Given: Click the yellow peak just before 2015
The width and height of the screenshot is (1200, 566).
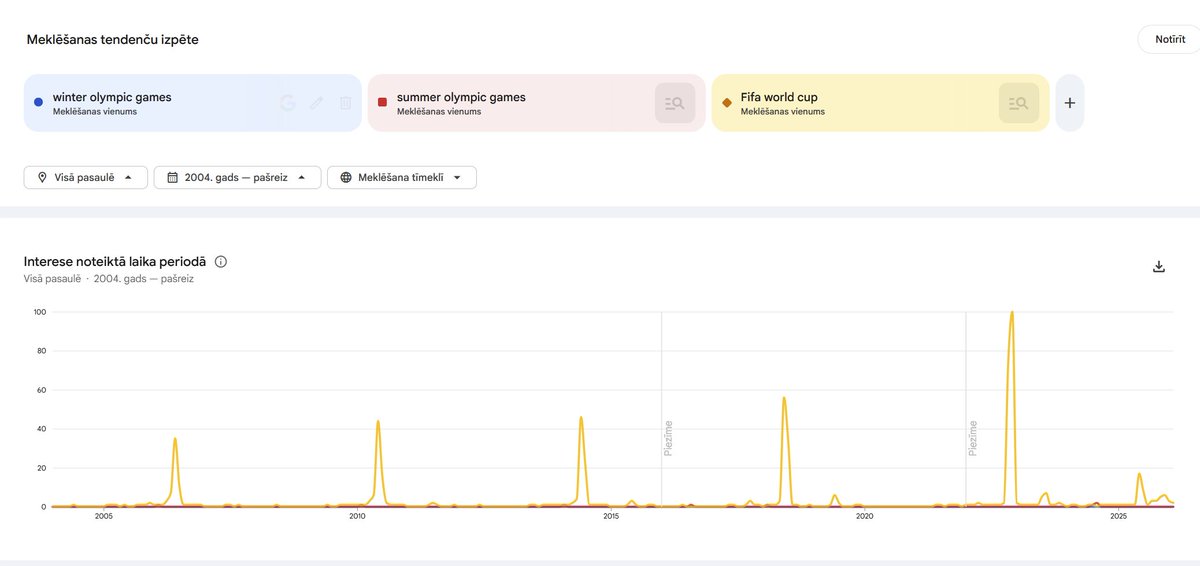Looking at the screenshot, I should 581,417.
